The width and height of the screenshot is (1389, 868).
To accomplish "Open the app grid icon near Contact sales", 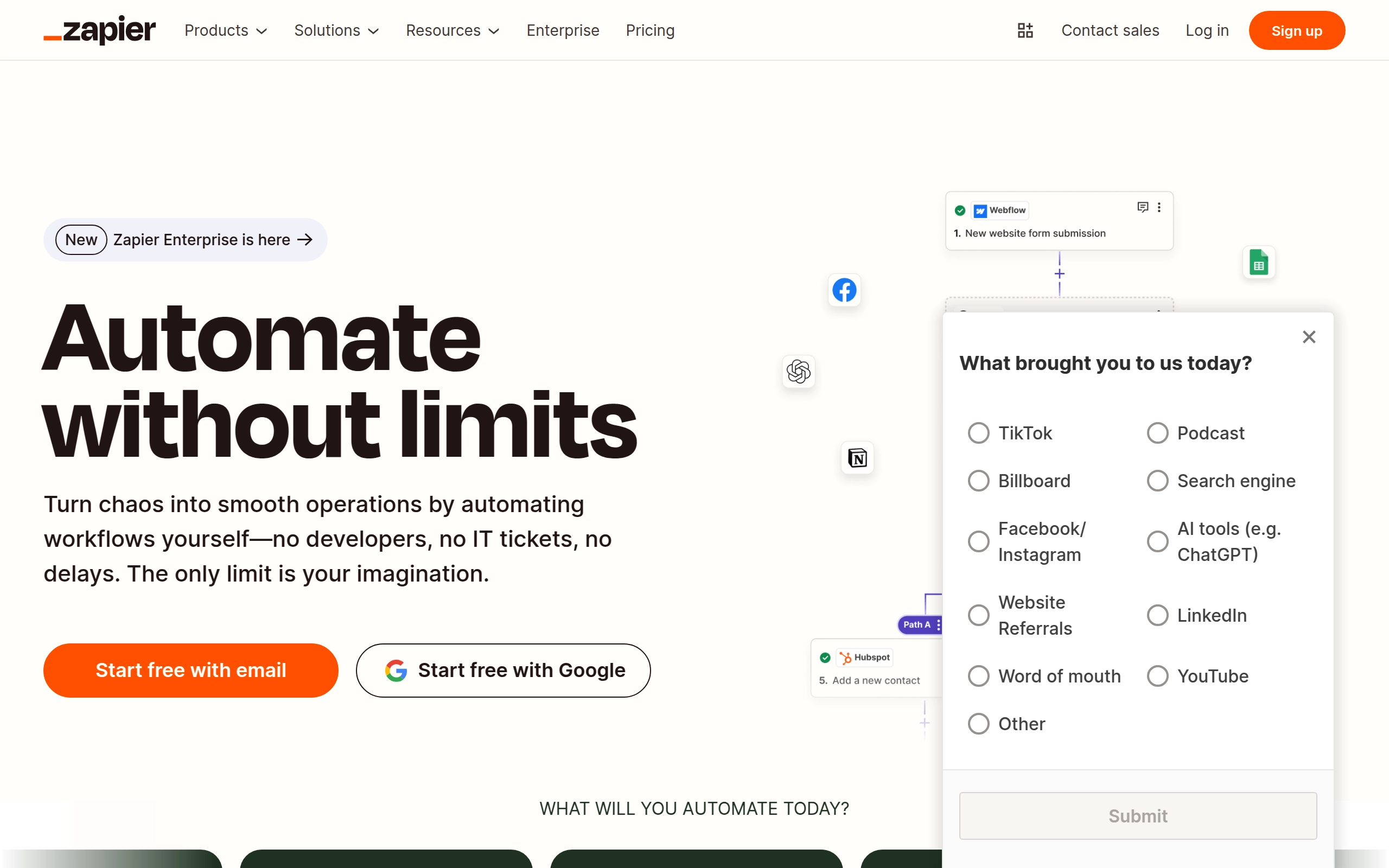I will [1025, 30].
